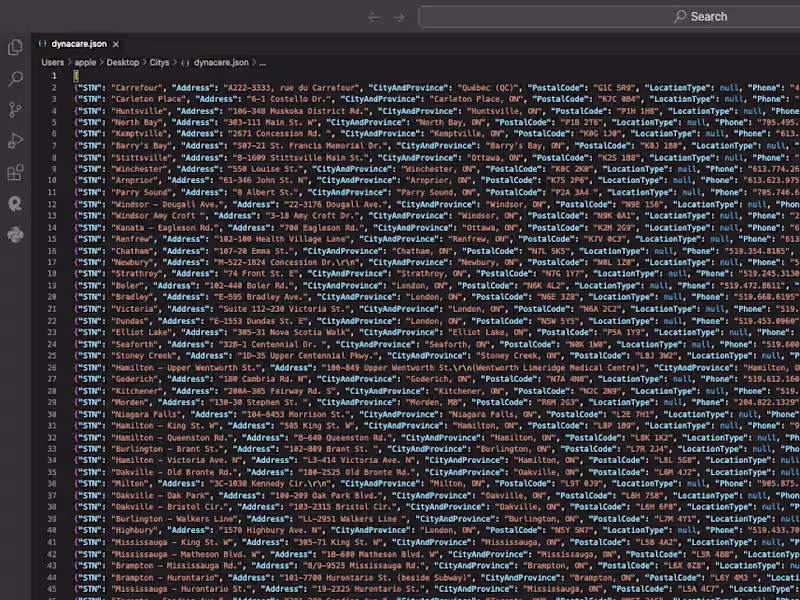Viewport: 800px width, 600px height.
Task: Click the Go Forward arrow
Action: coord(398,17)
